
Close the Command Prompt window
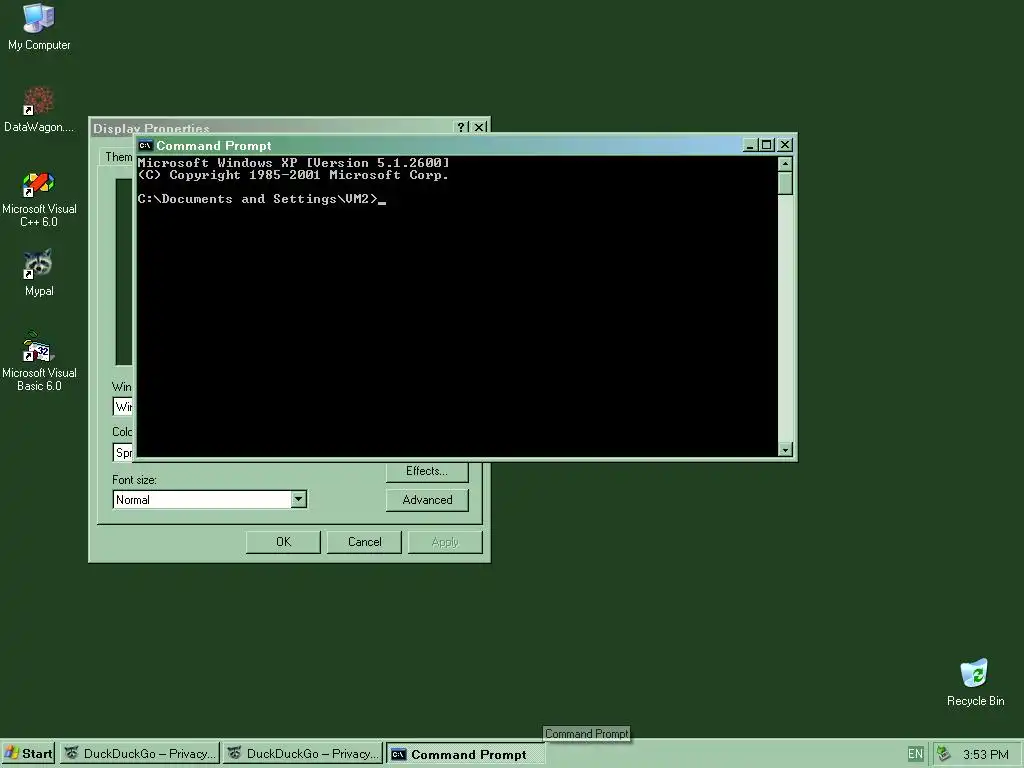pos(785,145)
